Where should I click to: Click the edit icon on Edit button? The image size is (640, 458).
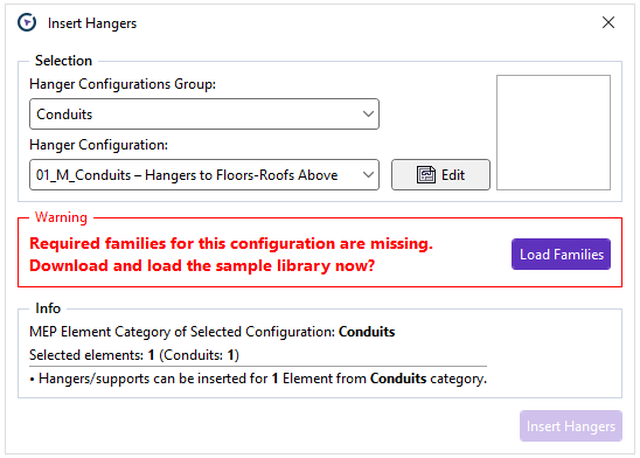click(426, 175)
